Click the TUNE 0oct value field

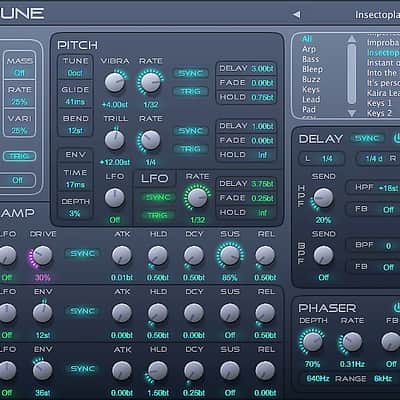tap(75, 73)
